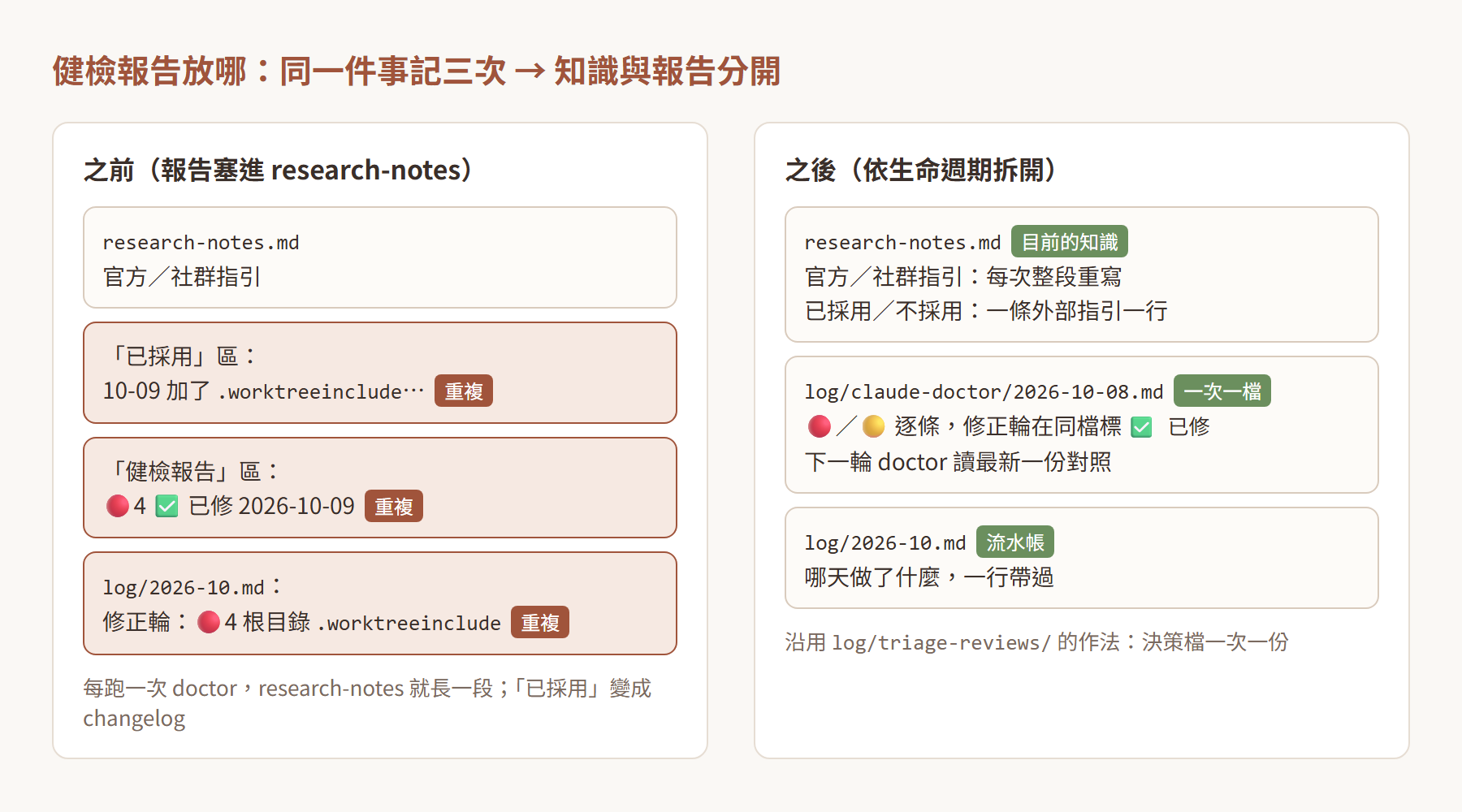This screenshot has width=1462, height=812.
Task: Click the text '4 根目錄 .worktreeinclude'
Action: click(362, 622)
